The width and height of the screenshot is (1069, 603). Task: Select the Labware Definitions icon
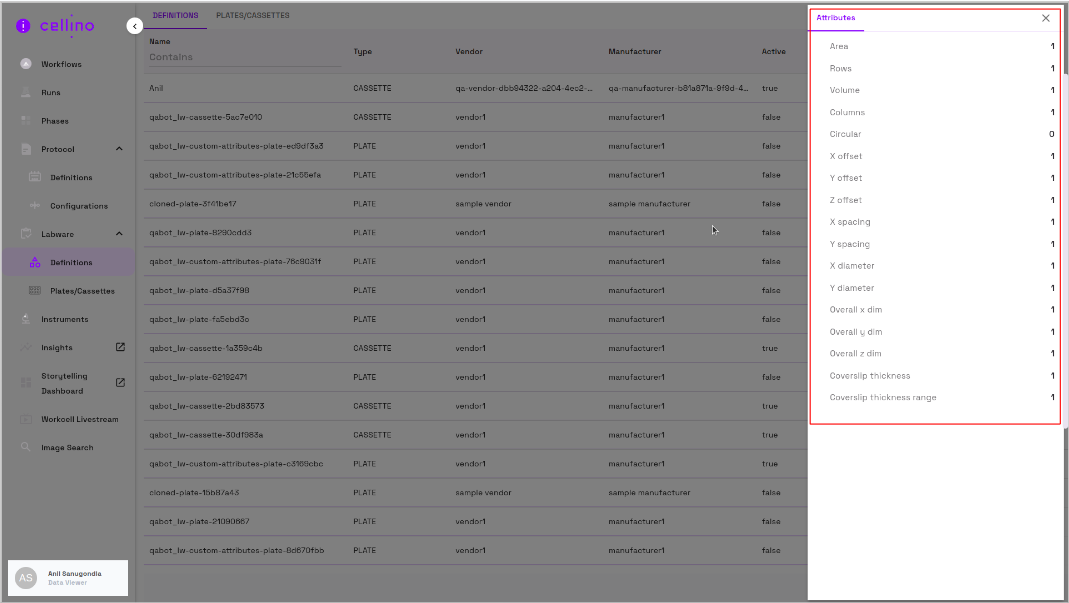tap(34, 262)
